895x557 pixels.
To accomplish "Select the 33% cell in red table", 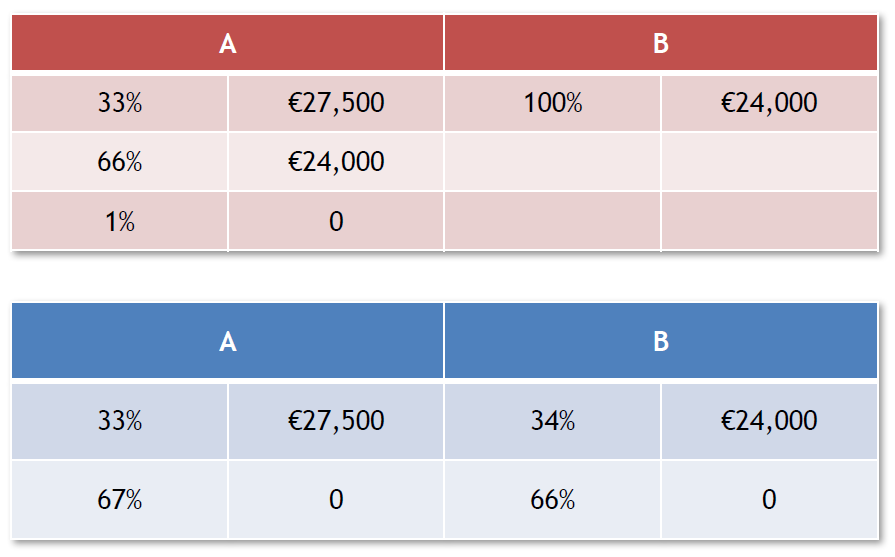I will (119, 103).
